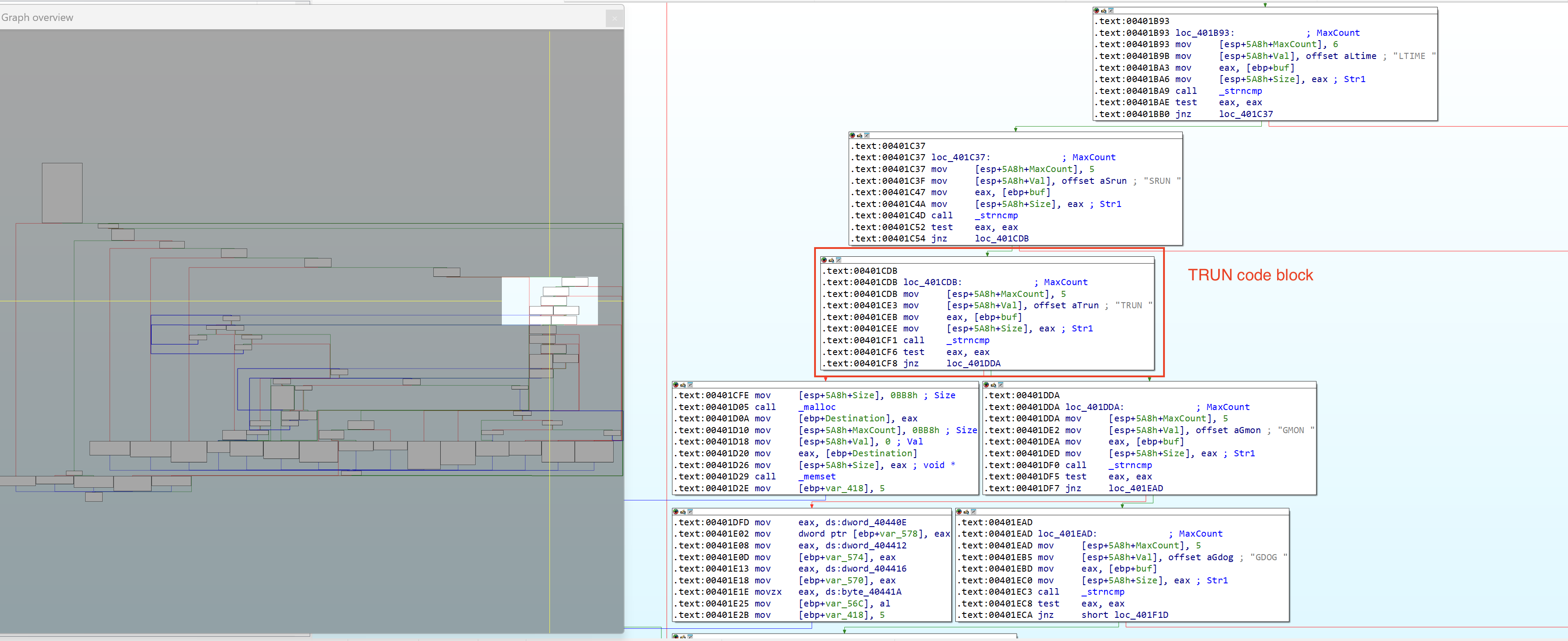
Task: Click group nodes icon on TRUN code block
Action: 839,261
